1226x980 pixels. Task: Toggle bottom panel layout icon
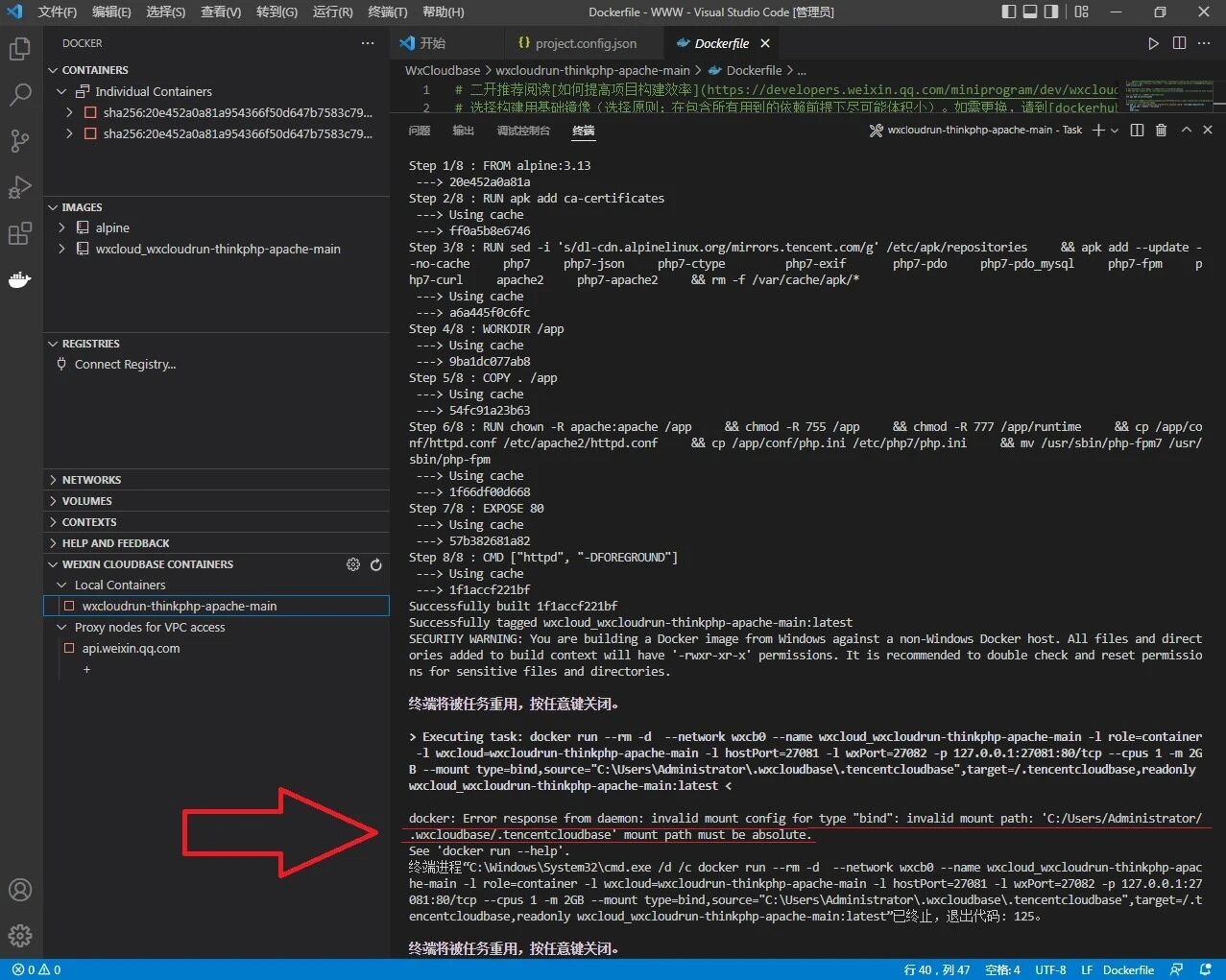(1030, 12)
